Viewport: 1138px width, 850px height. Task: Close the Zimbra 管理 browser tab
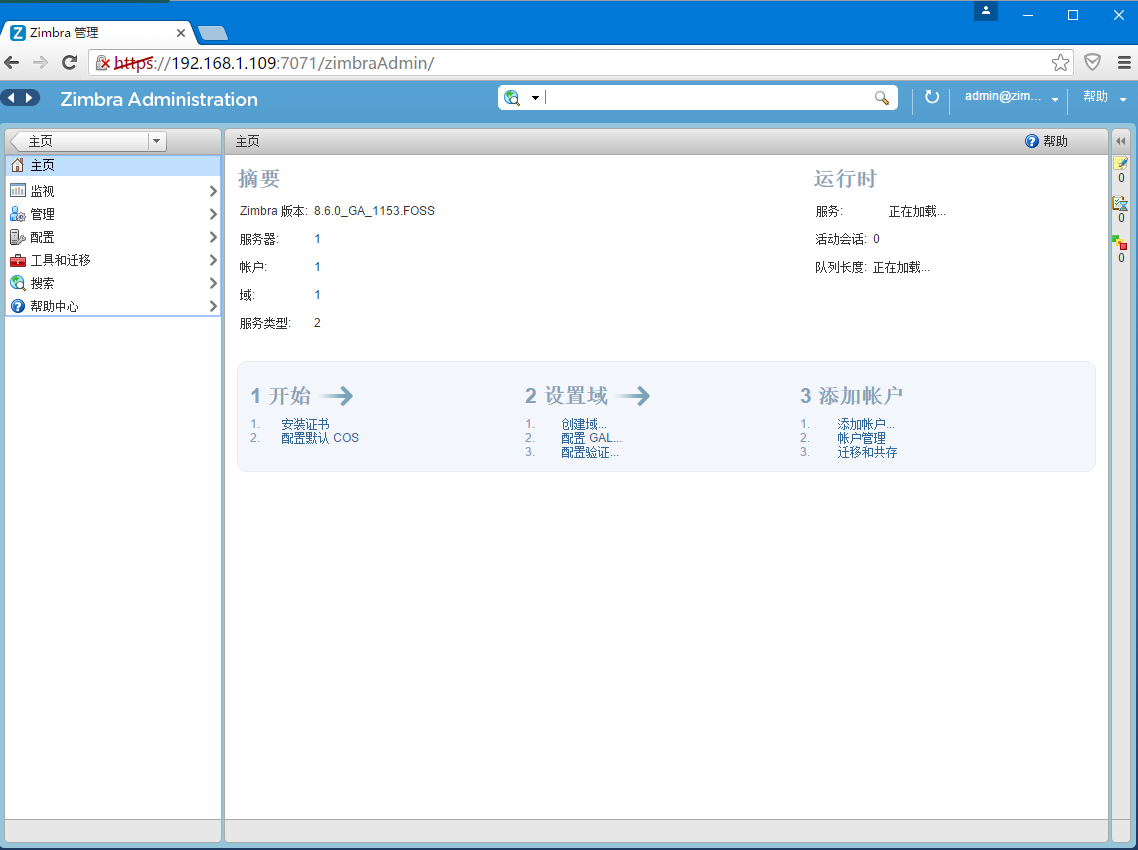(x=181, y=33)
